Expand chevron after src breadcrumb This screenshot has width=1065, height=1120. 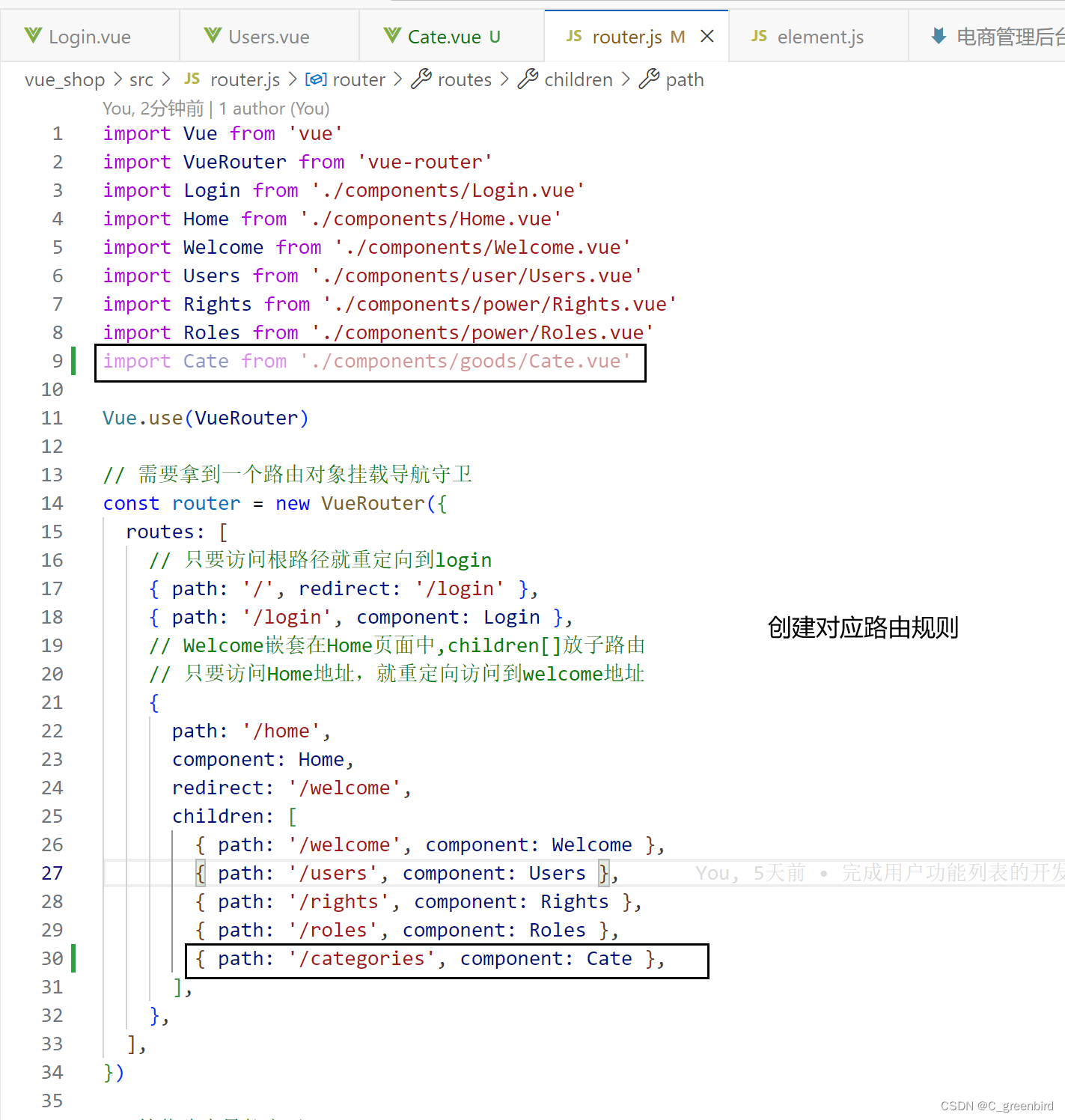tap(166, 79)
